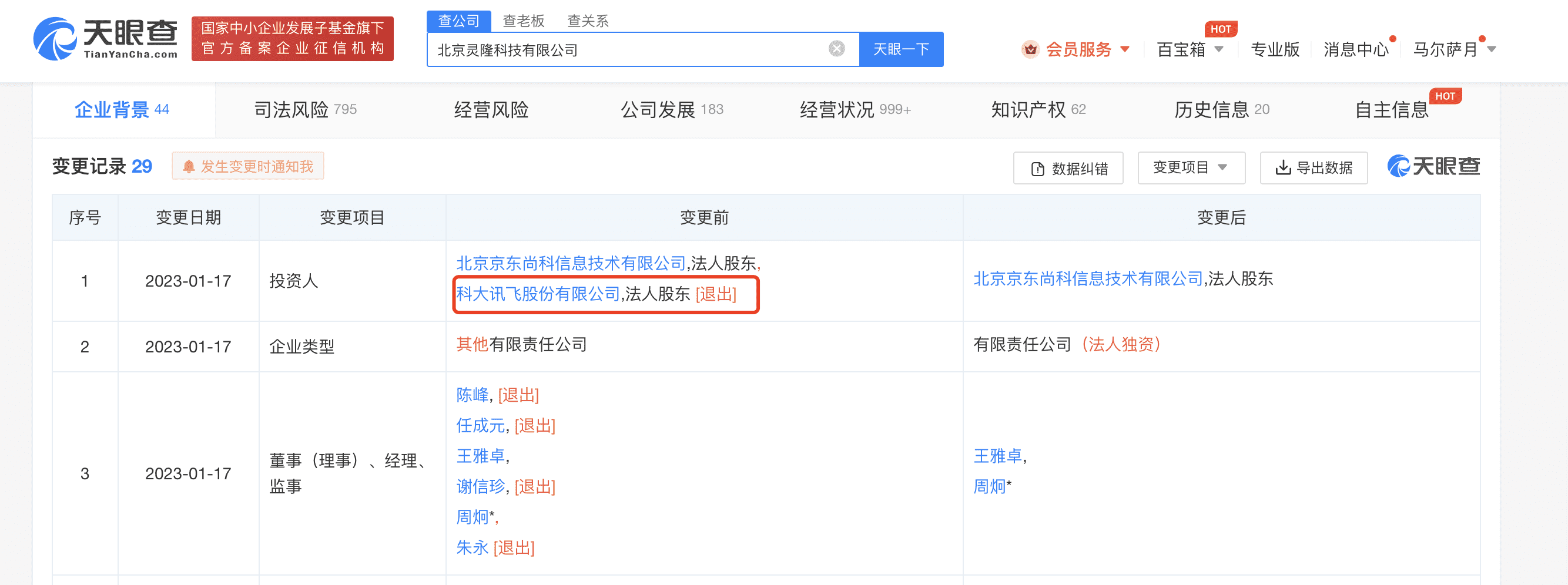Open the 历史信息 tab
The width and height of the screenshot is (1568, 585).
tap(1220, 109)
